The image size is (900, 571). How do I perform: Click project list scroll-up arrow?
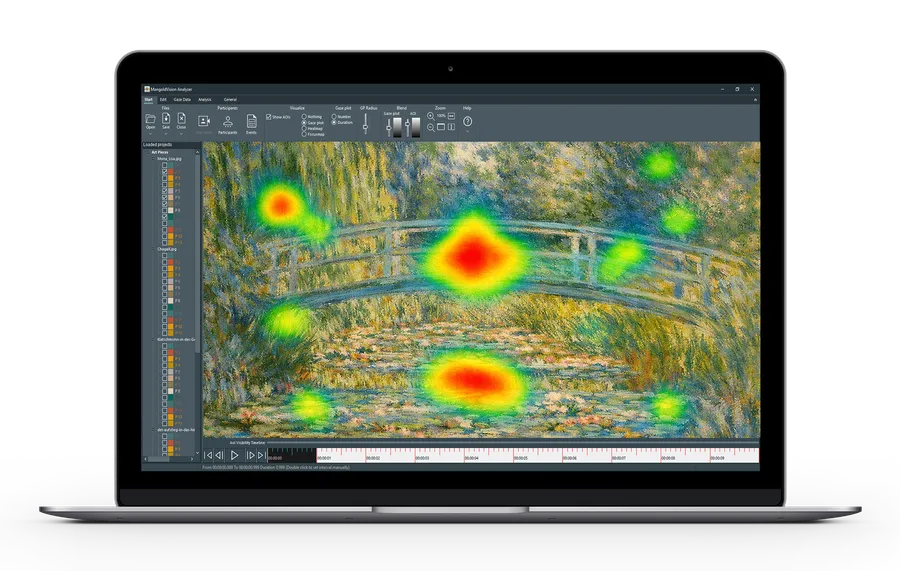point(197,152)
